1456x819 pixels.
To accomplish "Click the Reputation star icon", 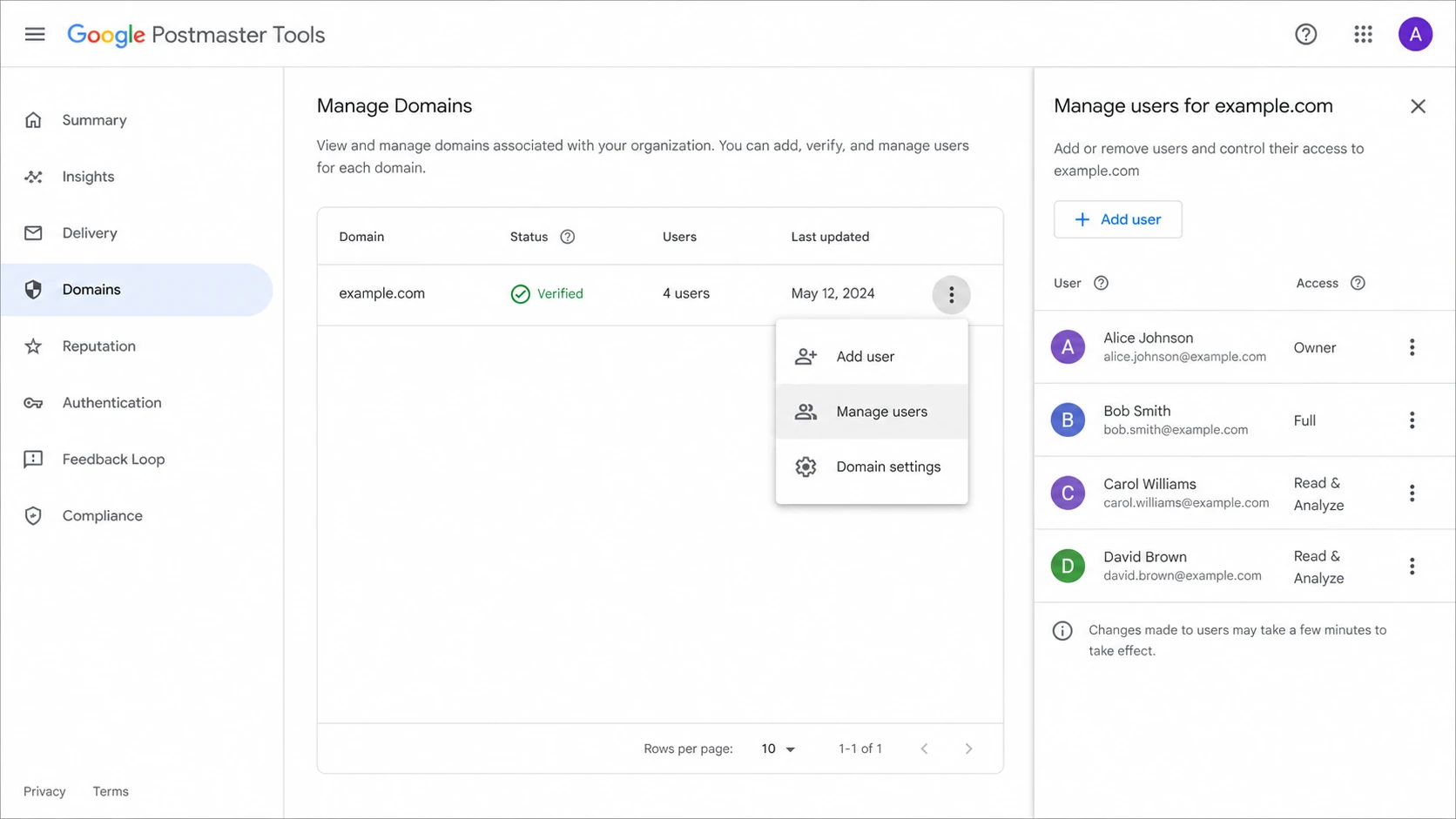I will click(33, 346).
